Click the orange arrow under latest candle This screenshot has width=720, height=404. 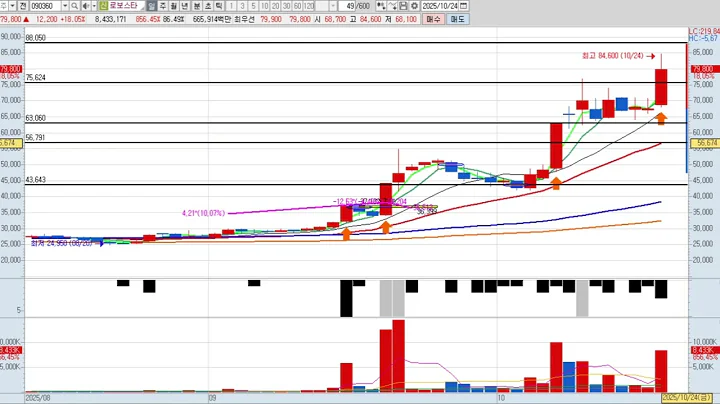click(x=661, y=118)
